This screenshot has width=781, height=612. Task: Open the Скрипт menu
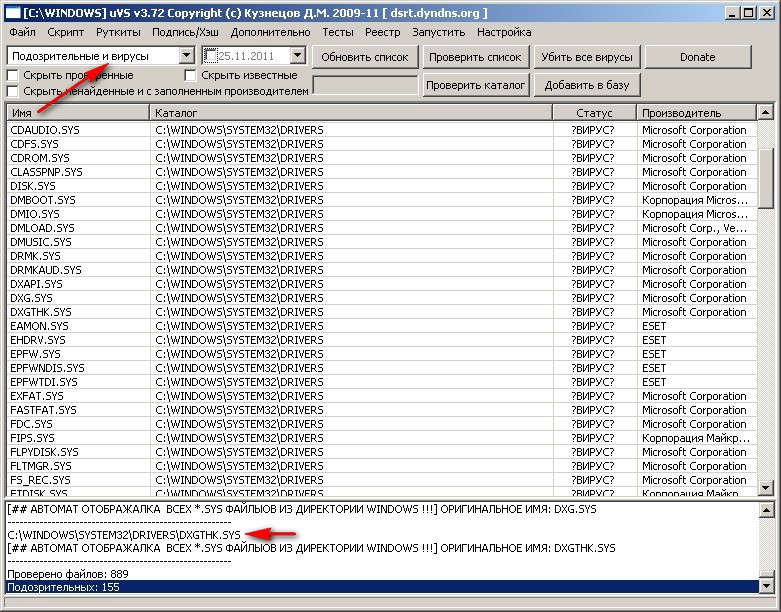point(66,32)
